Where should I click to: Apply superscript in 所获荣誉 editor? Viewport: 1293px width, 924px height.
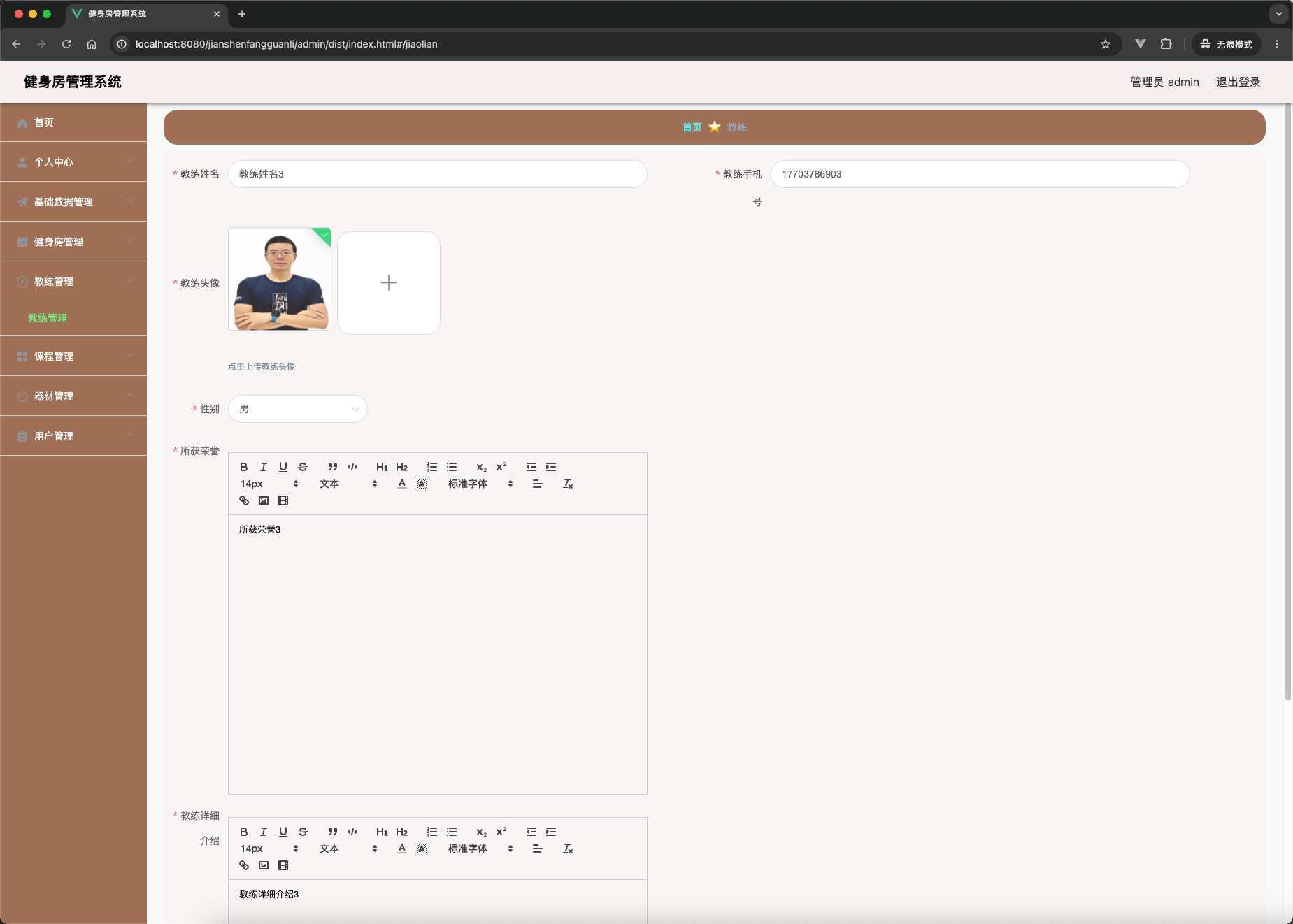pyautogui.click(x=501, y=467)
